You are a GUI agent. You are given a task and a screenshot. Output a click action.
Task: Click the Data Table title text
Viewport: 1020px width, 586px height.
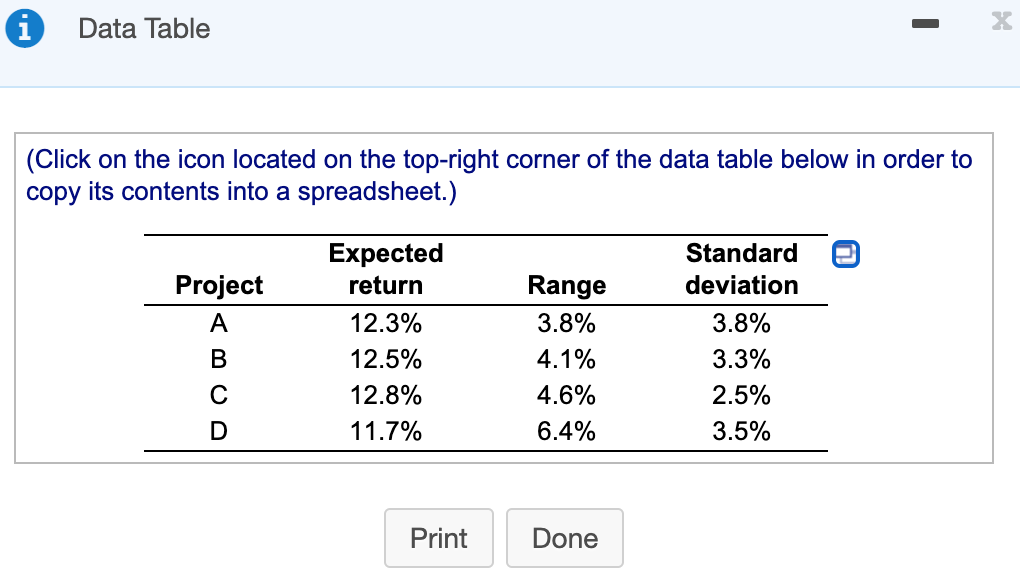(x=143, y=28)
